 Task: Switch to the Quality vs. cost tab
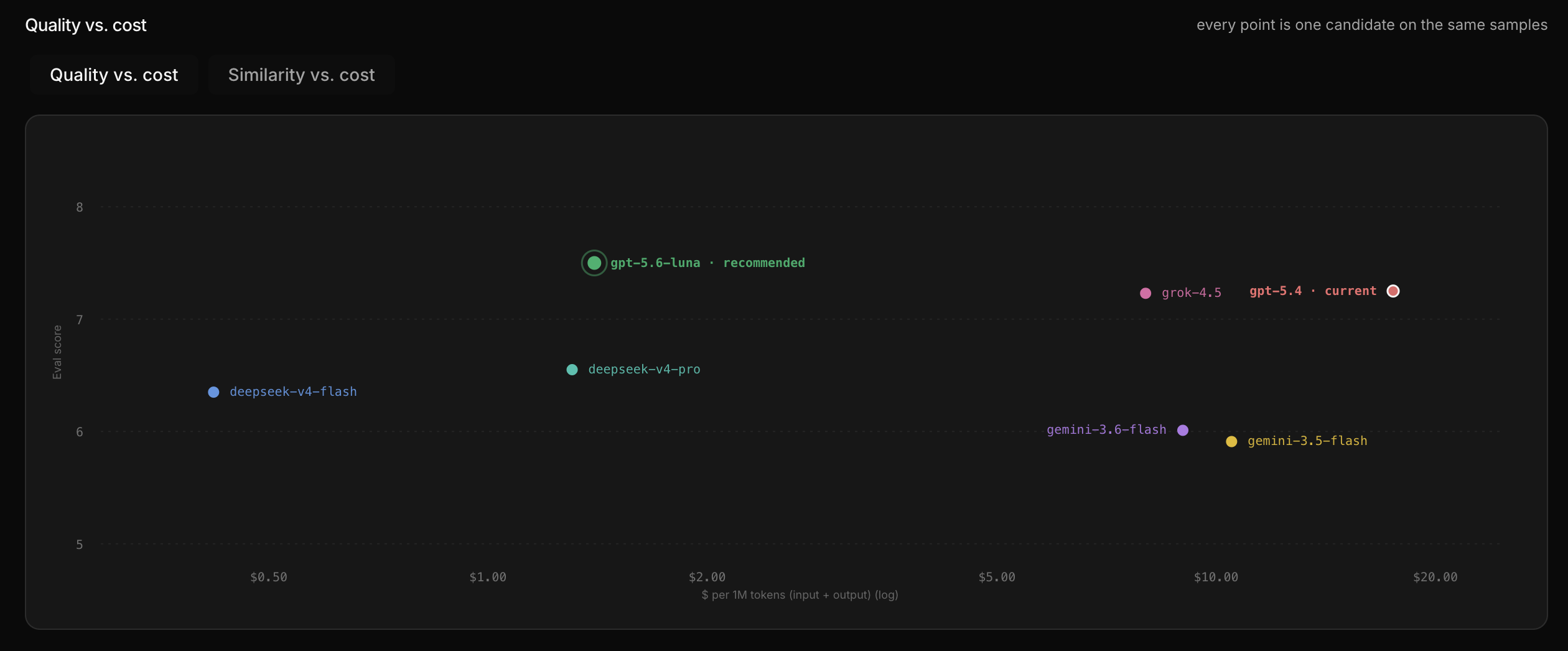click(114, 75)
